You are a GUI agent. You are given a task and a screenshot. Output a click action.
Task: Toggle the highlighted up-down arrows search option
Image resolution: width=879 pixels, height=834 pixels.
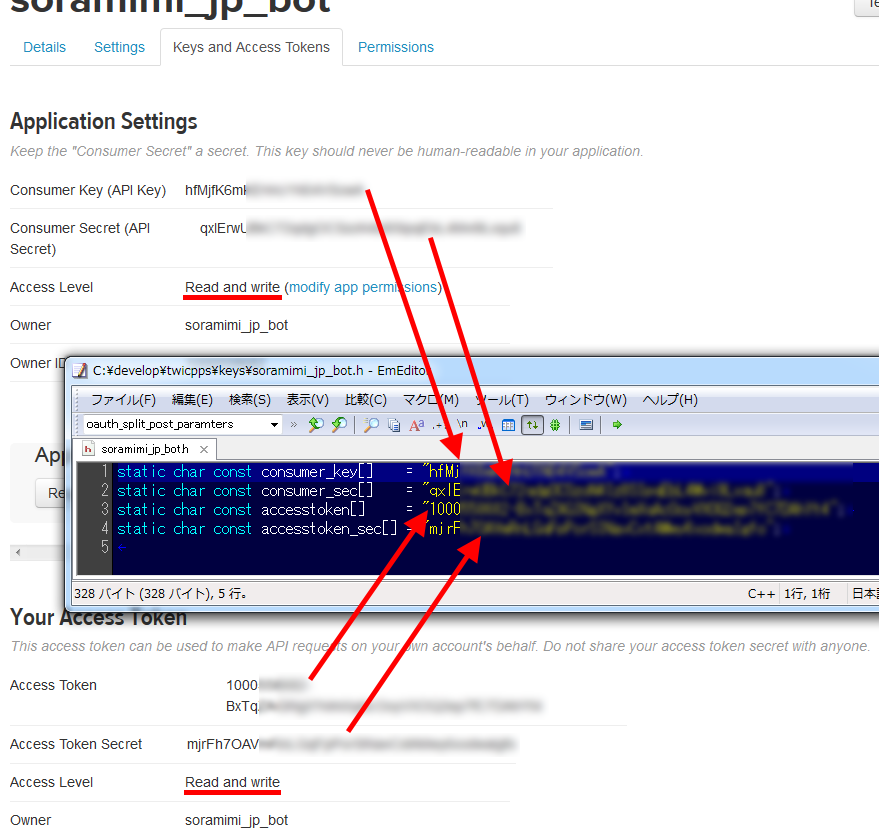pyautogui.click(x=532, y=425)
